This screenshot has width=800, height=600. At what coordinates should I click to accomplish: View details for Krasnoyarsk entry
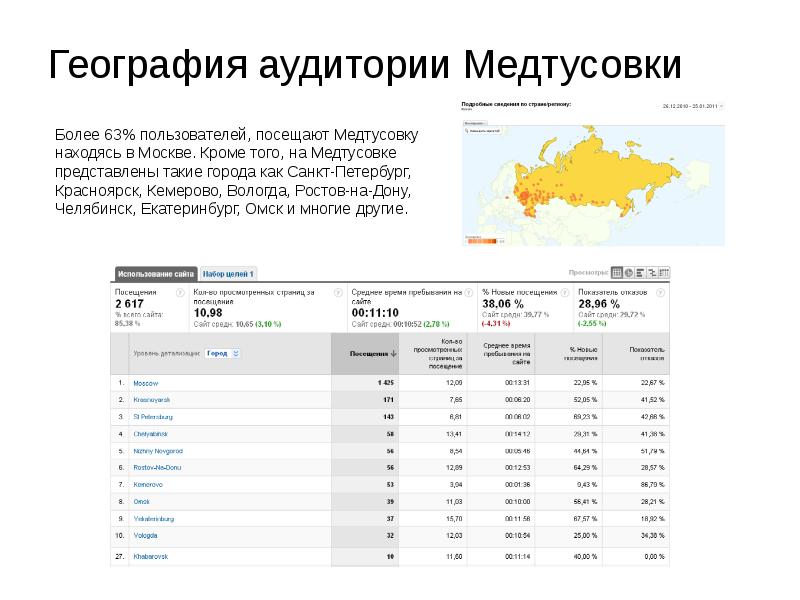pos(153,400)
